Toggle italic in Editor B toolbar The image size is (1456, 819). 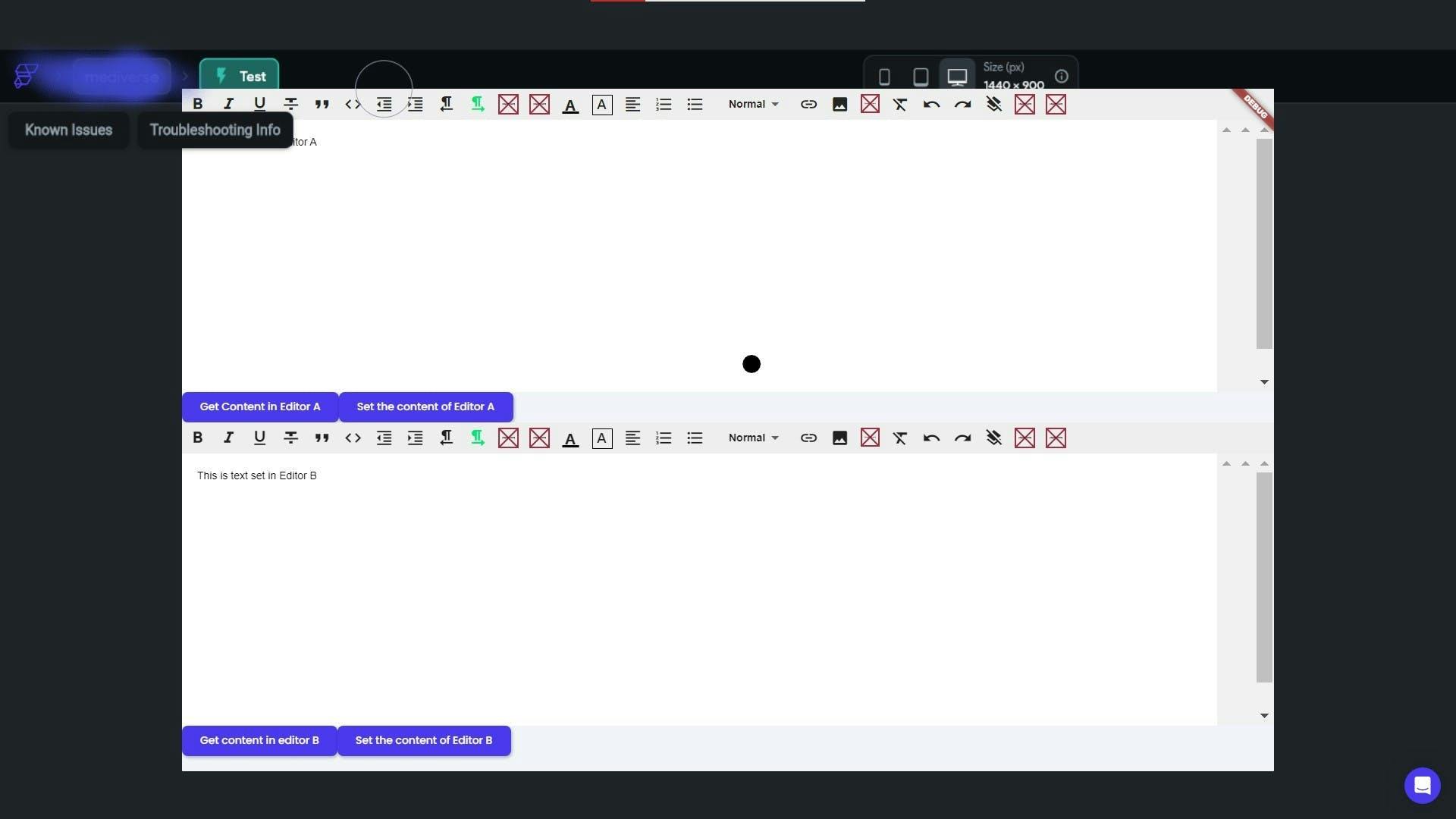[228, 438]
